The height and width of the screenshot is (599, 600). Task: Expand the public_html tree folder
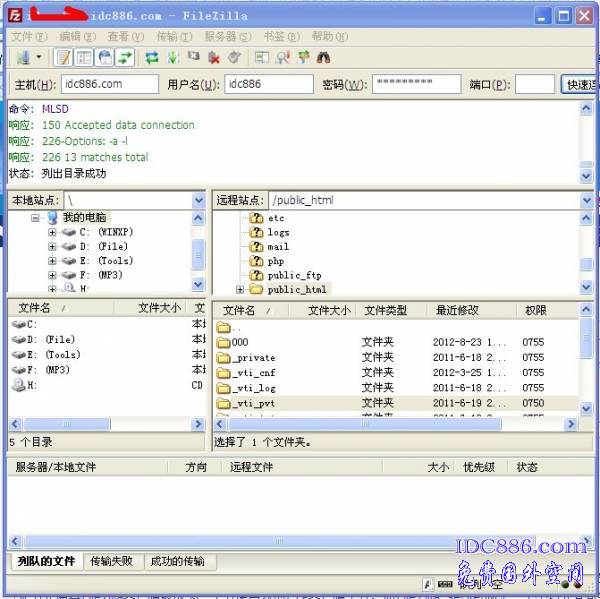click(x=240, y=290)
